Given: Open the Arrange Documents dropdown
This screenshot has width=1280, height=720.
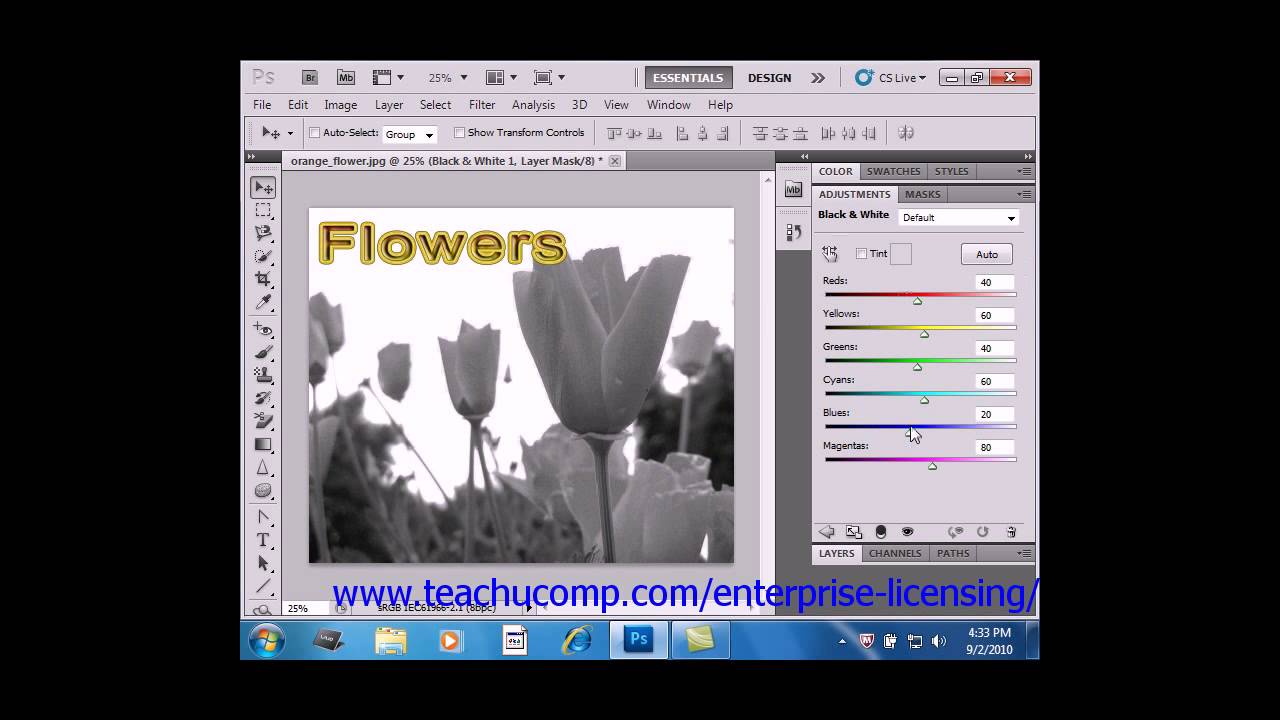Looking at the screenshot, I should point(501,77).
